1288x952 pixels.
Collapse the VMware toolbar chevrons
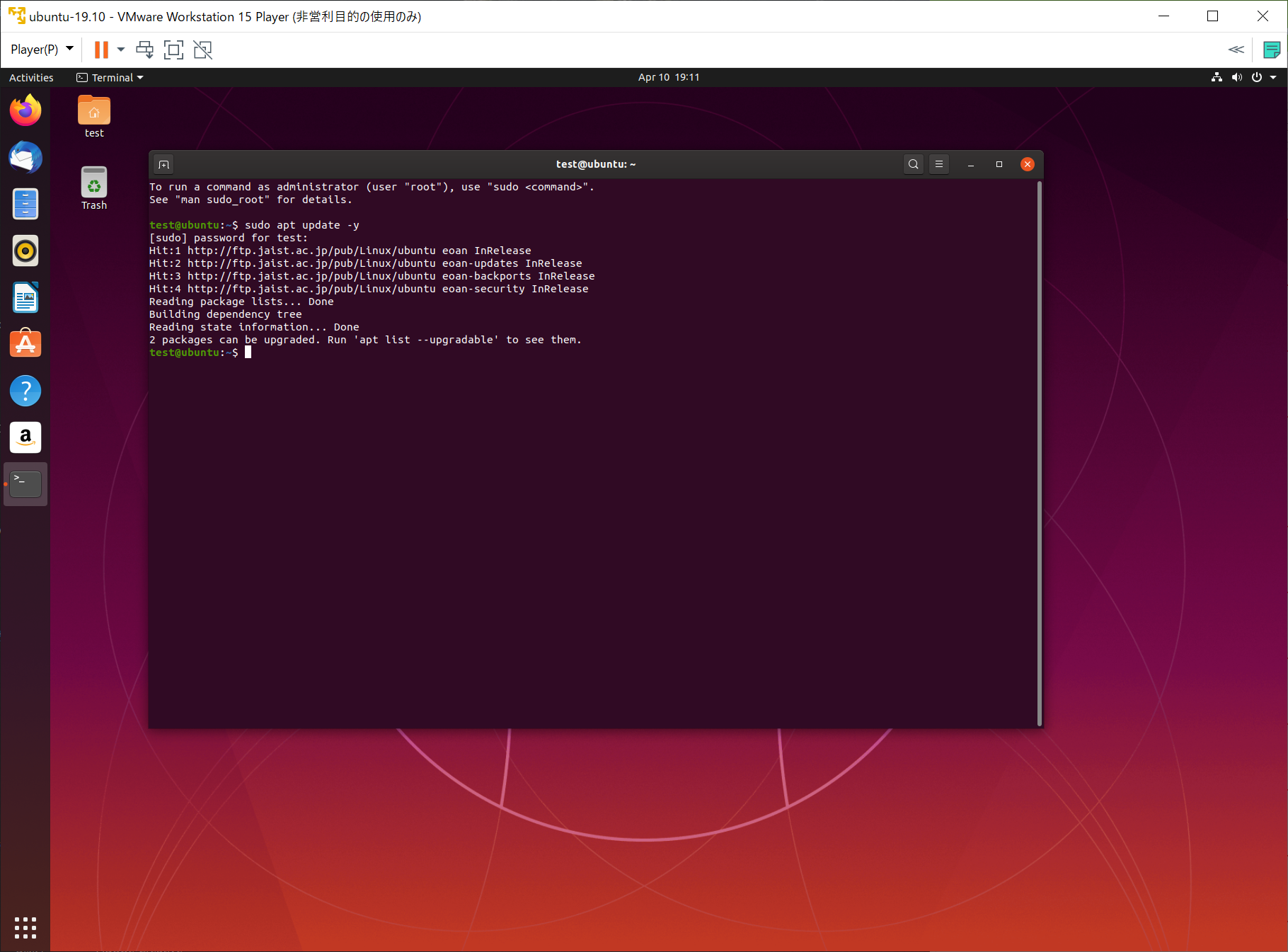point(1236,50)
